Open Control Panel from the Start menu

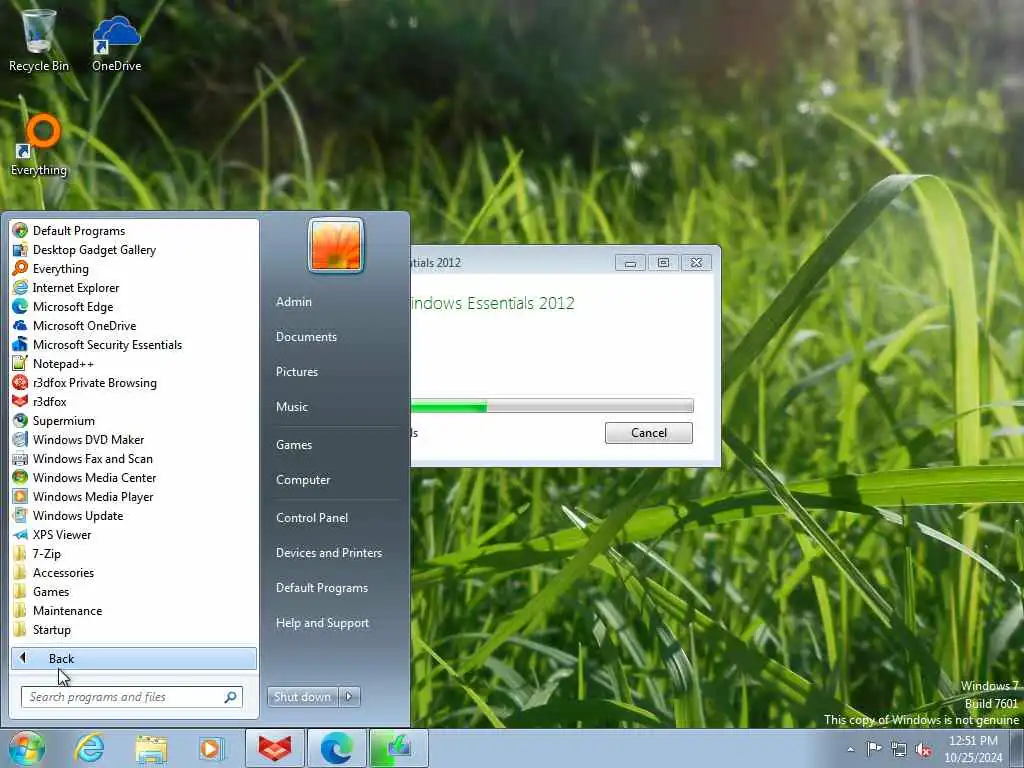(312, 517)
